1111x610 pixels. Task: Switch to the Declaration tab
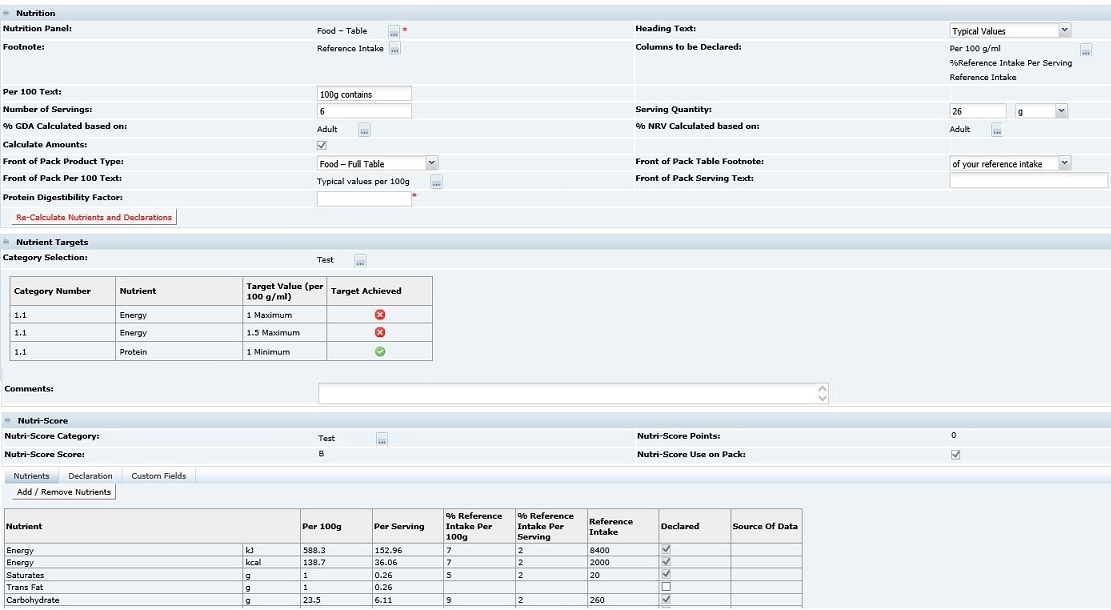click(90, 475)
